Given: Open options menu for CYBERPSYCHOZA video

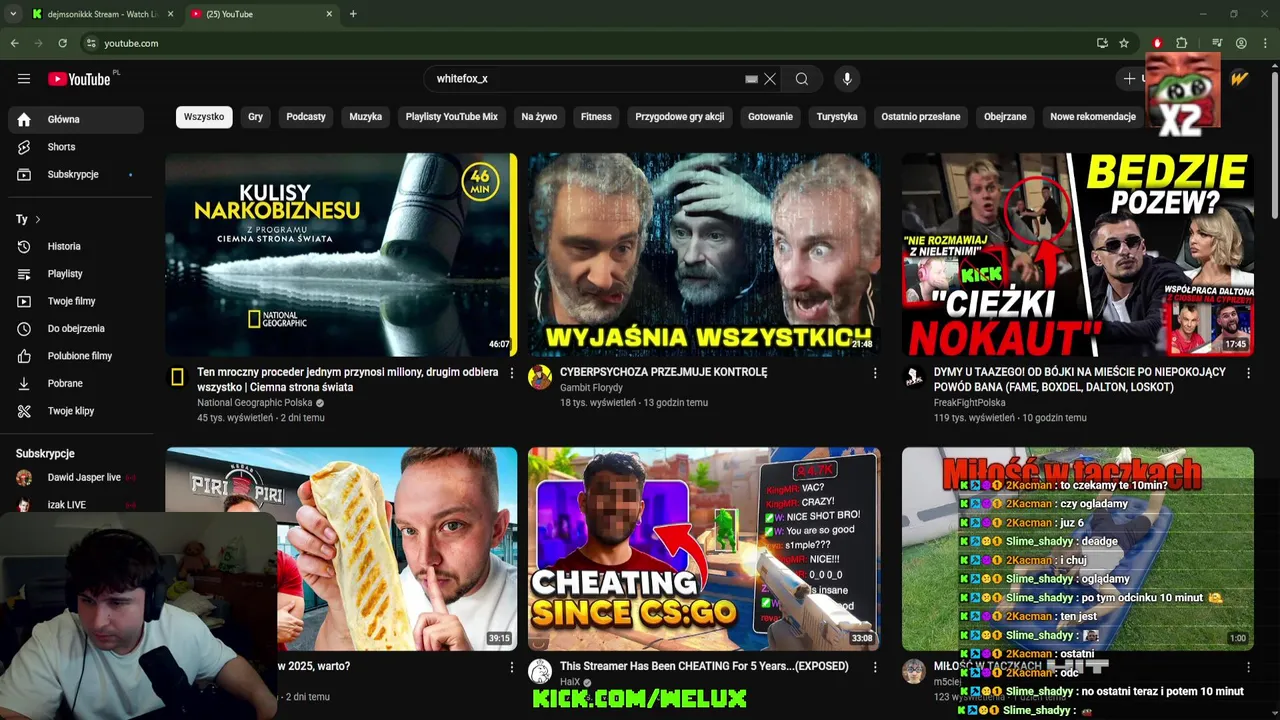Looking at the screenshot, I should coord(875,373).
